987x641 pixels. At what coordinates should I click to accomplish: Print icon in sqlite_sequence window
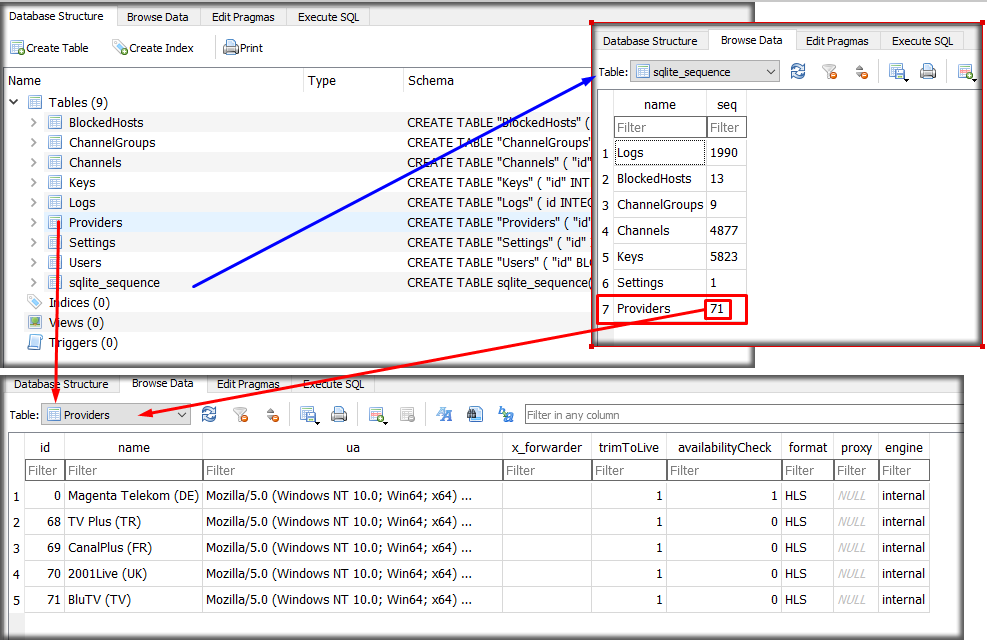[x=928, y=71]
